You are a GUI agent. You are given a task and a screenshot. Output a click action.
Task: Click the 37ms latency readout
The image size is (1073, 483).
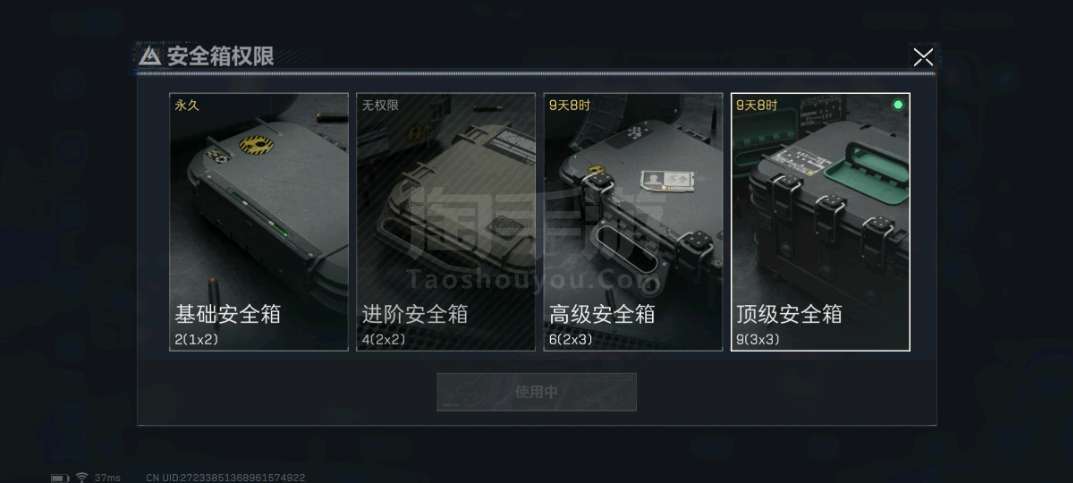(x=107, y=478)
